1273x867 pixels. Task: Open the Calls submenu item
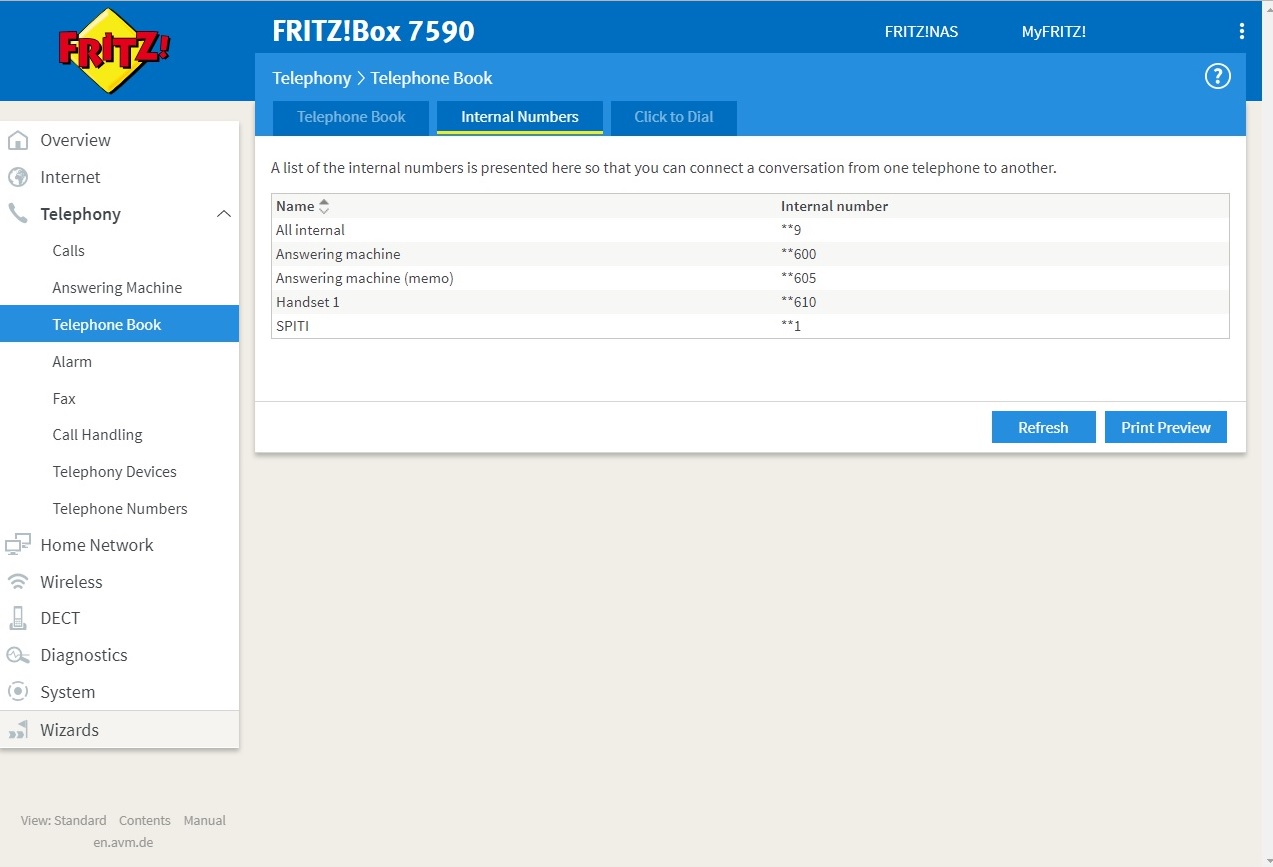[x=69, y=251]
